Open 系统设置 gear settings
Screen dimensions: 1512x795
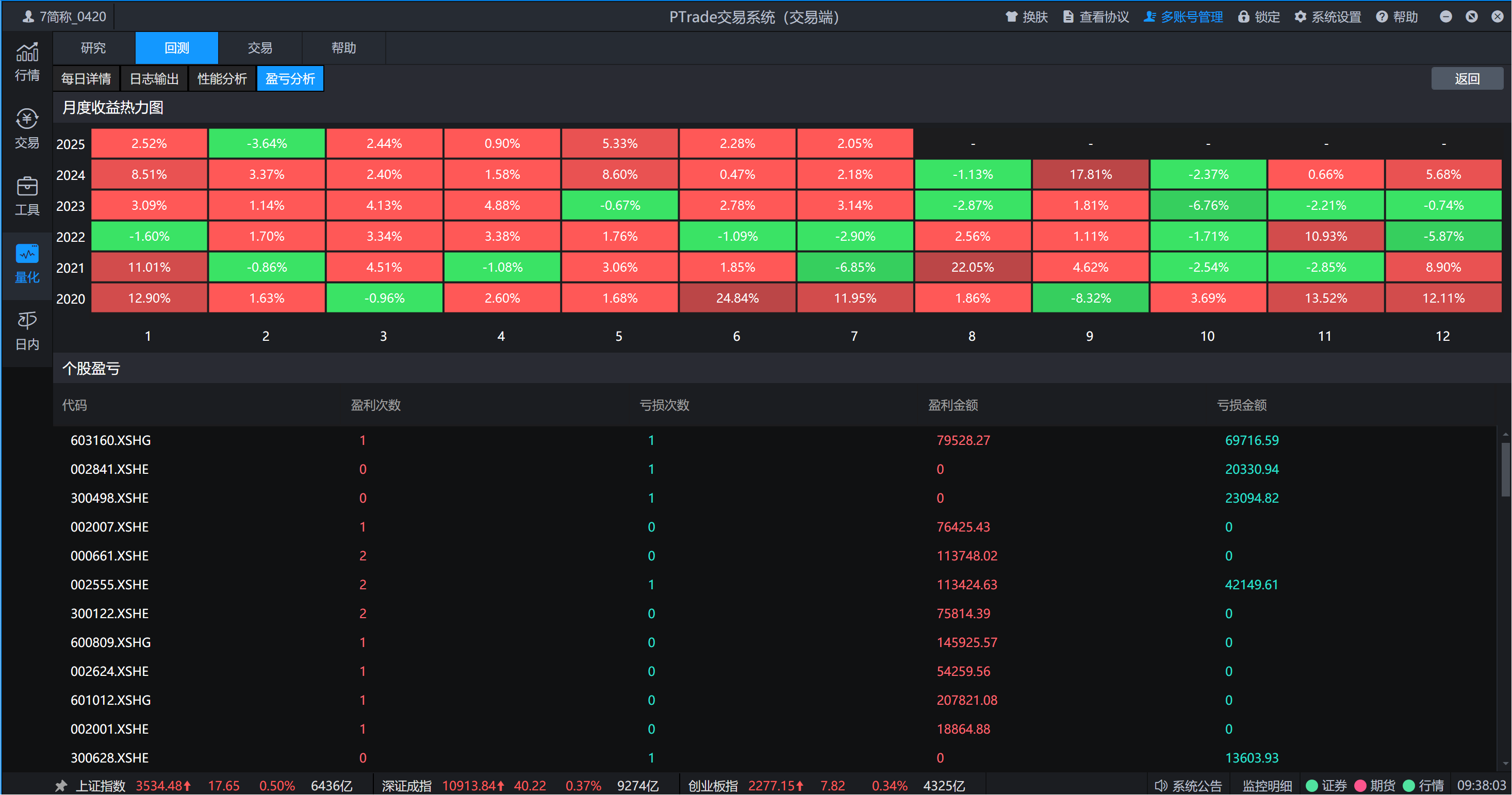point(1300,17)
